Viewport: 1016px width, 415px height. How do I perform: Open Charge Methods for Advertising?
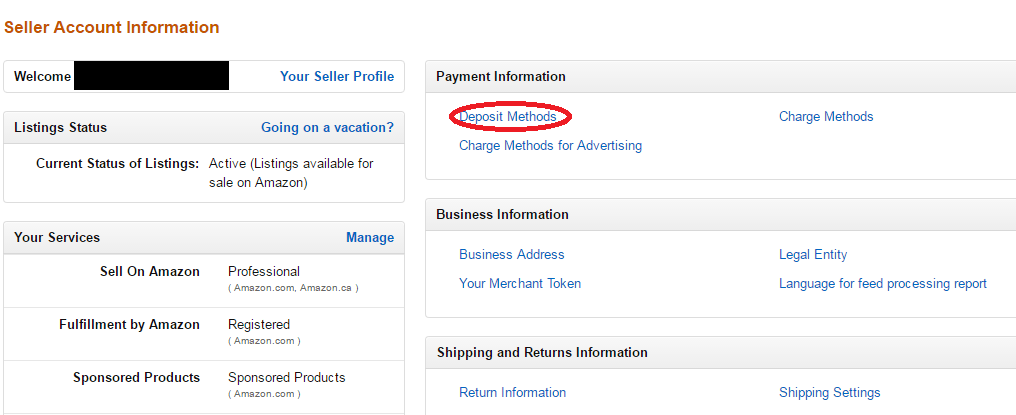click(x=550, y=145)
